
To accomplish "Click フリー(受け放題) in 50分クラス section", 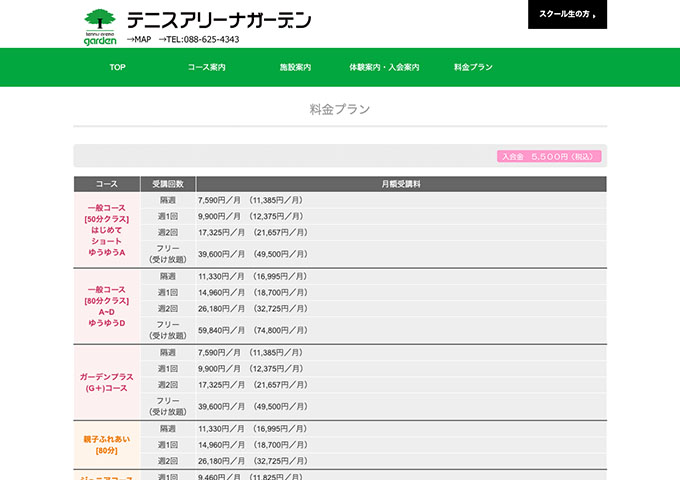I will coord(168,254).
